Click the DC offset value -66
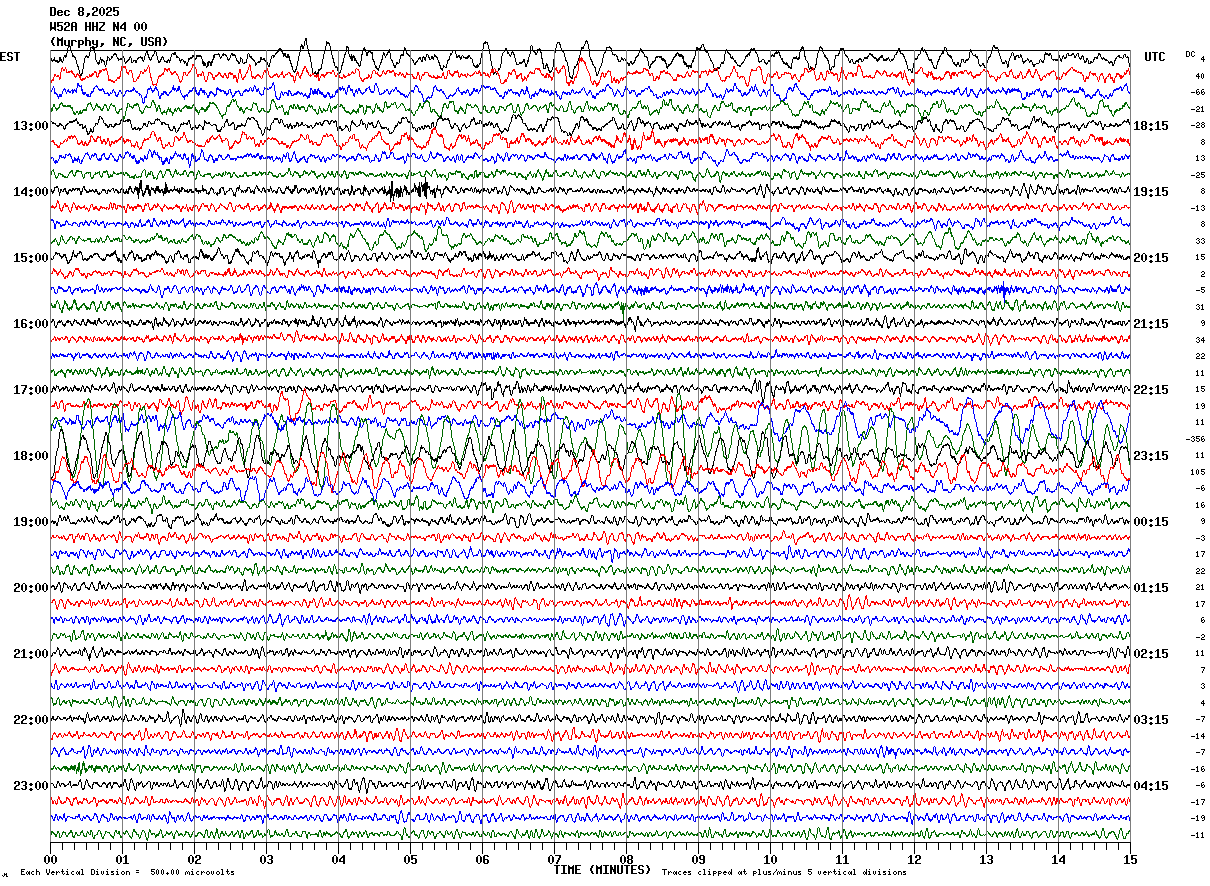The width and height of the screenshot is (1210, 886). click(x=1198, y=92)
